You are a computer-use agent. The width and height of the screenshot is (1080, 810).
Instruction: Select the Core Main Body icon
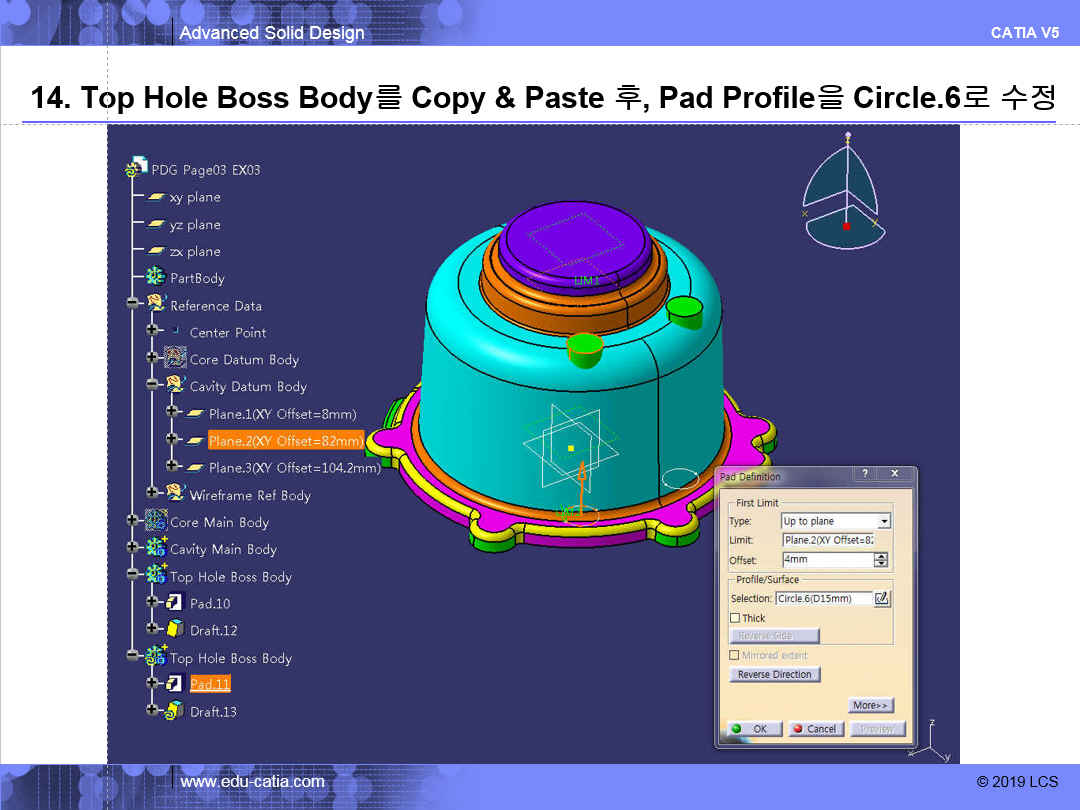click(x=156, y=521)
